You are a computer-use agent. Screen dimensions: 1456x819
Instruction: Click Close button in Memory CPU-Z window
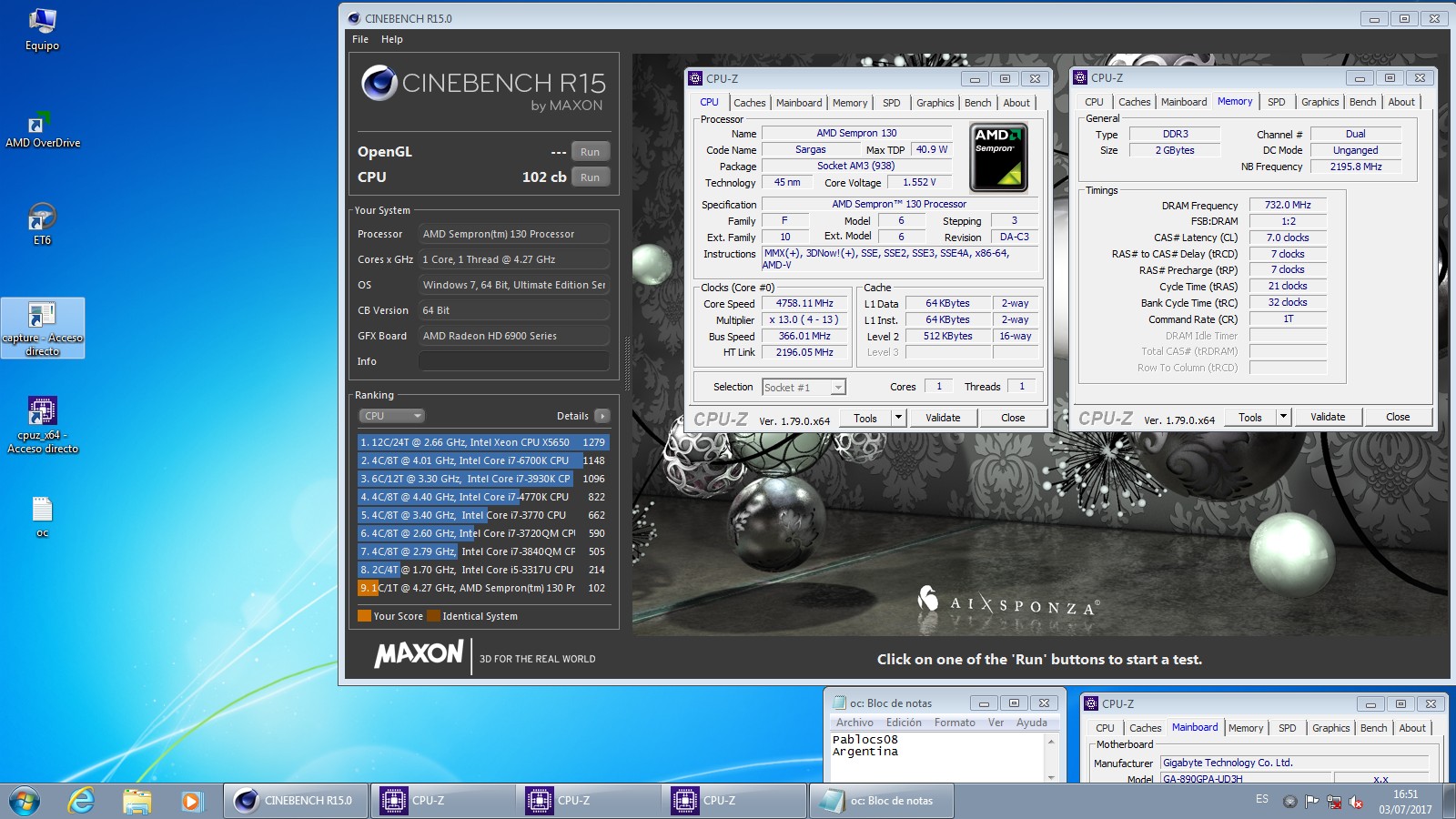(1398, 417)
